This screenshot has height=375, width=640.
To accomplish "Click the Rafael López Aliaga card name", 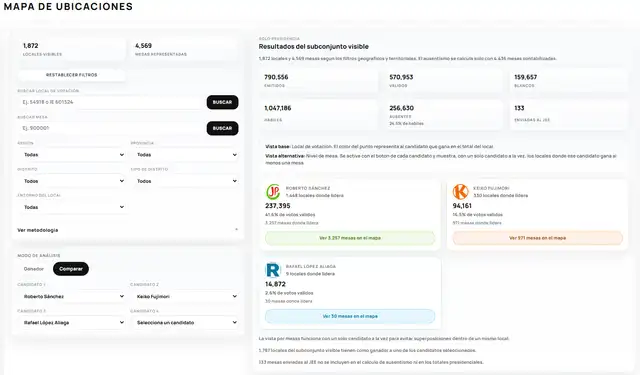I will point(311,266).
